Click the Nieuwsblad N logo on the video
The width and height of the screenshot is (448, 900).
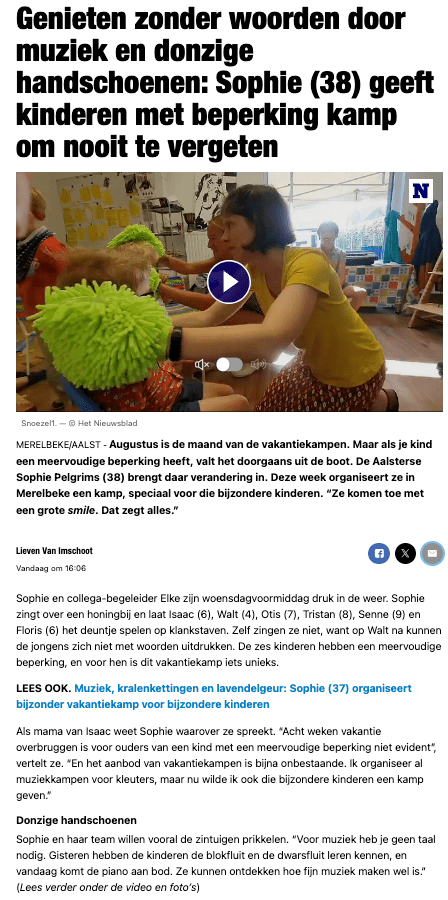click(x=421, y=191)
